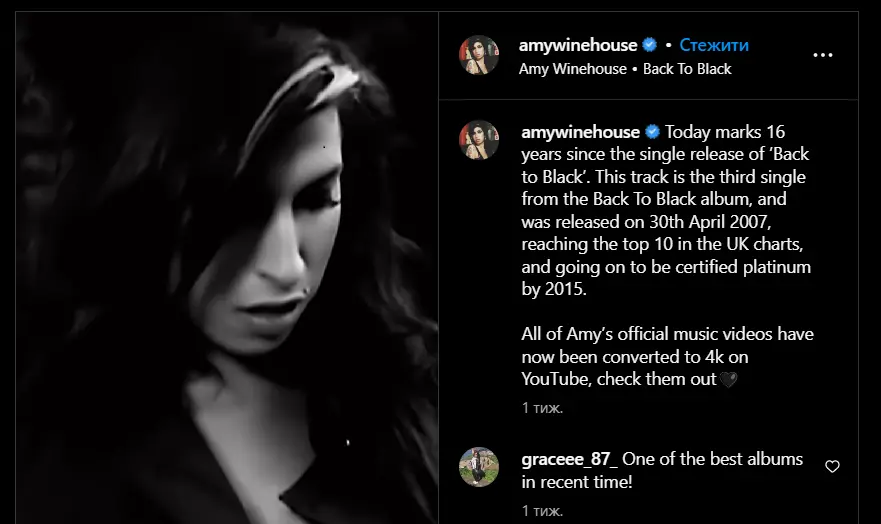
Task: Open amywinehouse avatar in the post header
Action: coord(479,55)
